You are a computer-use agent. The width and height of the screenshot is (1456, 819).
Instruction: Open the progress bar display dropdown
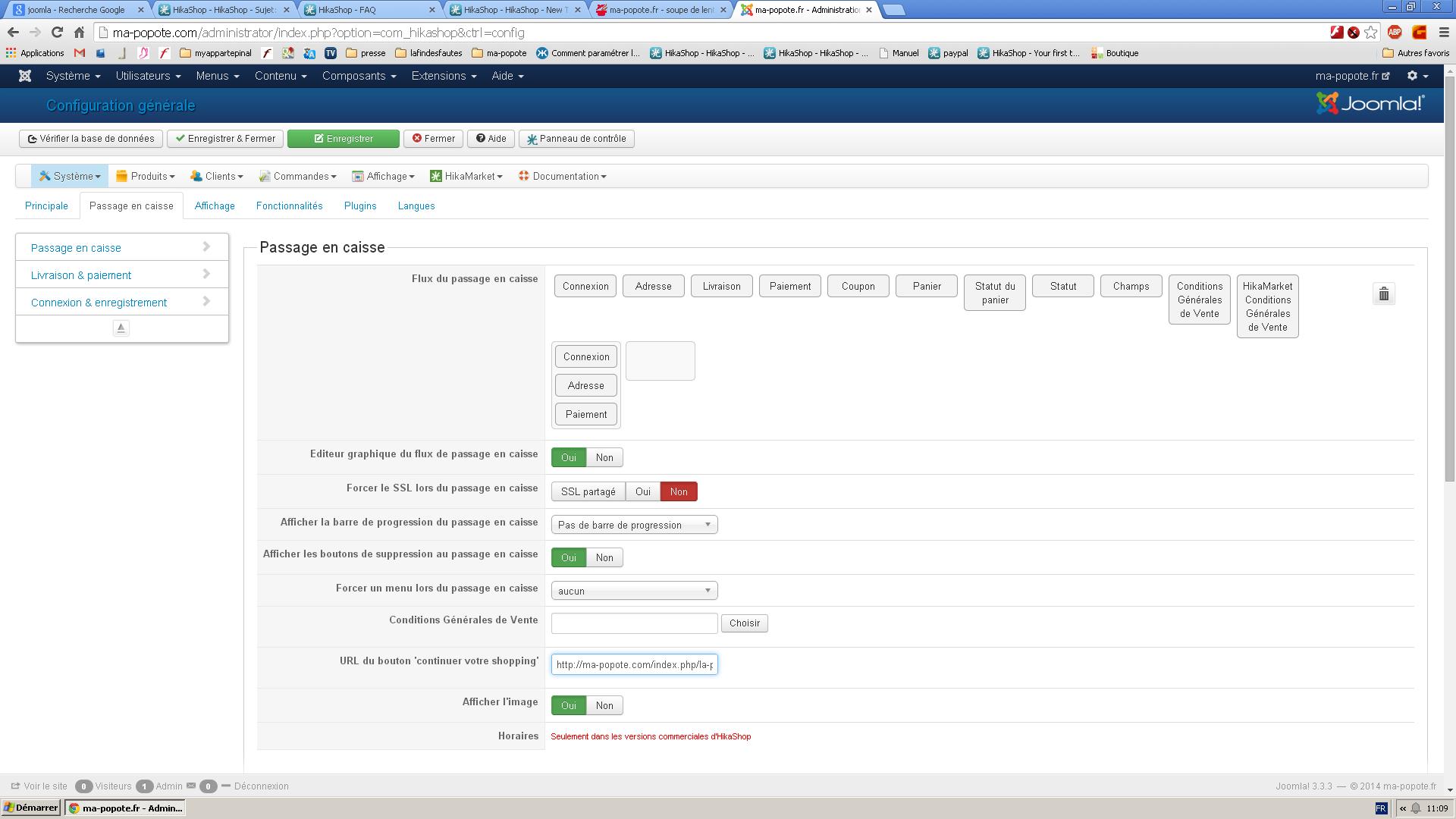tap(634, 525)
